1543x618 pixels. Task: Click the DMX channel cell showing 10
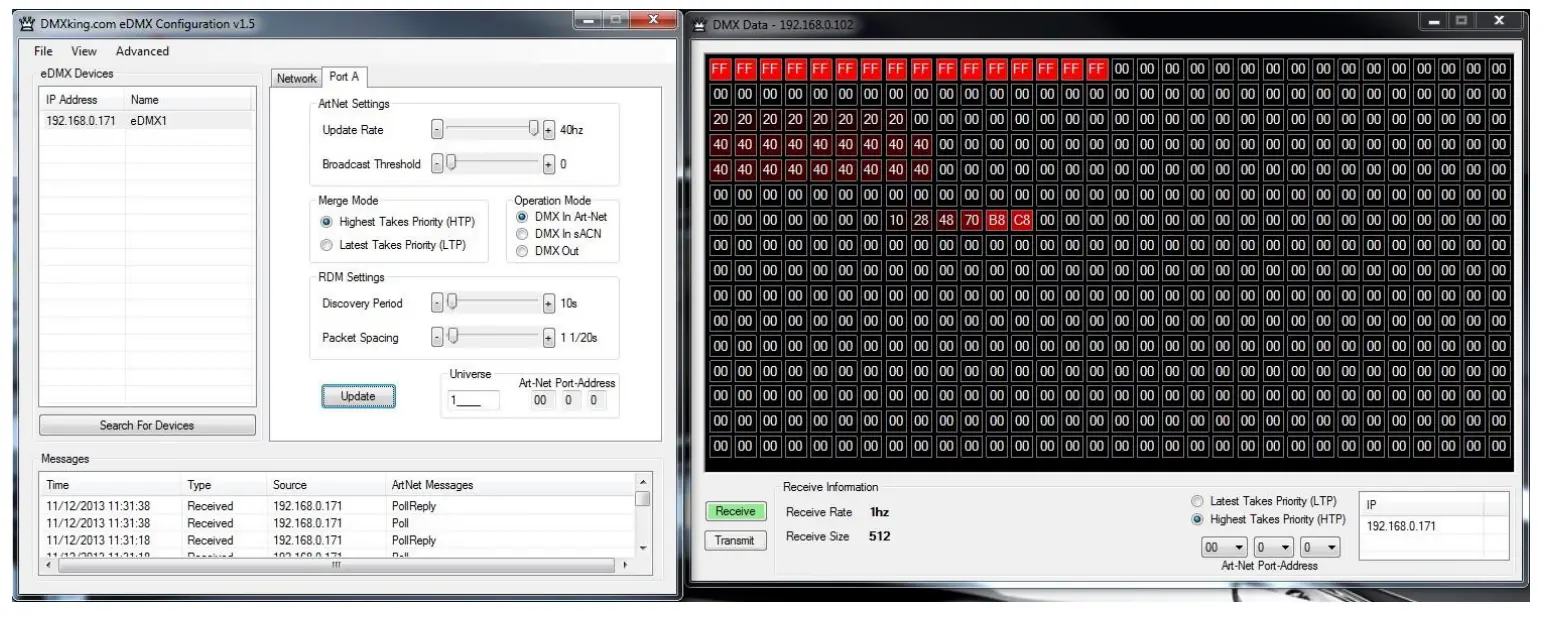tap(896, 219)
